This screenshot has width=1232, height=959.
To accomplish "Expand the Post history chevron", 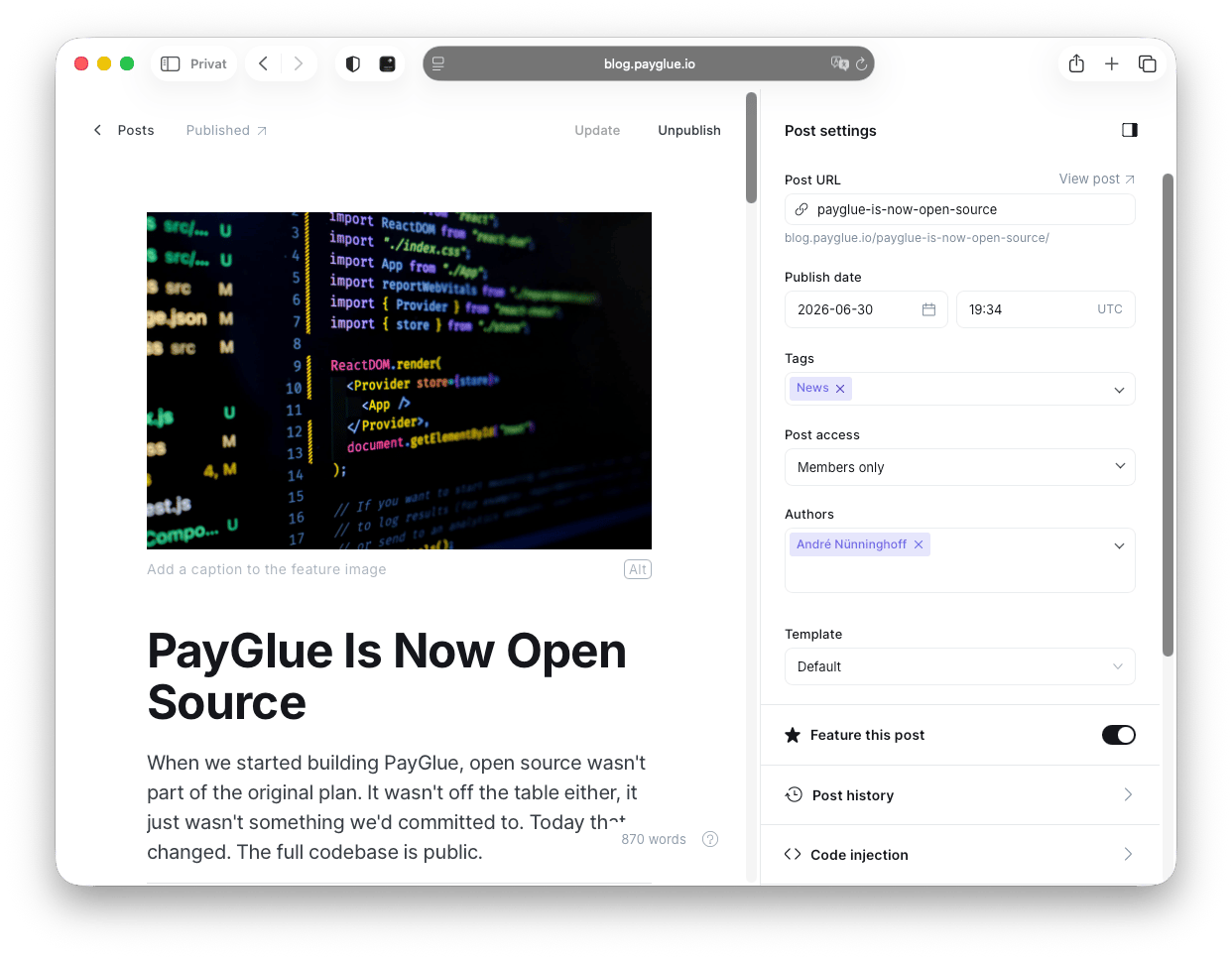I will (1128, 794).
